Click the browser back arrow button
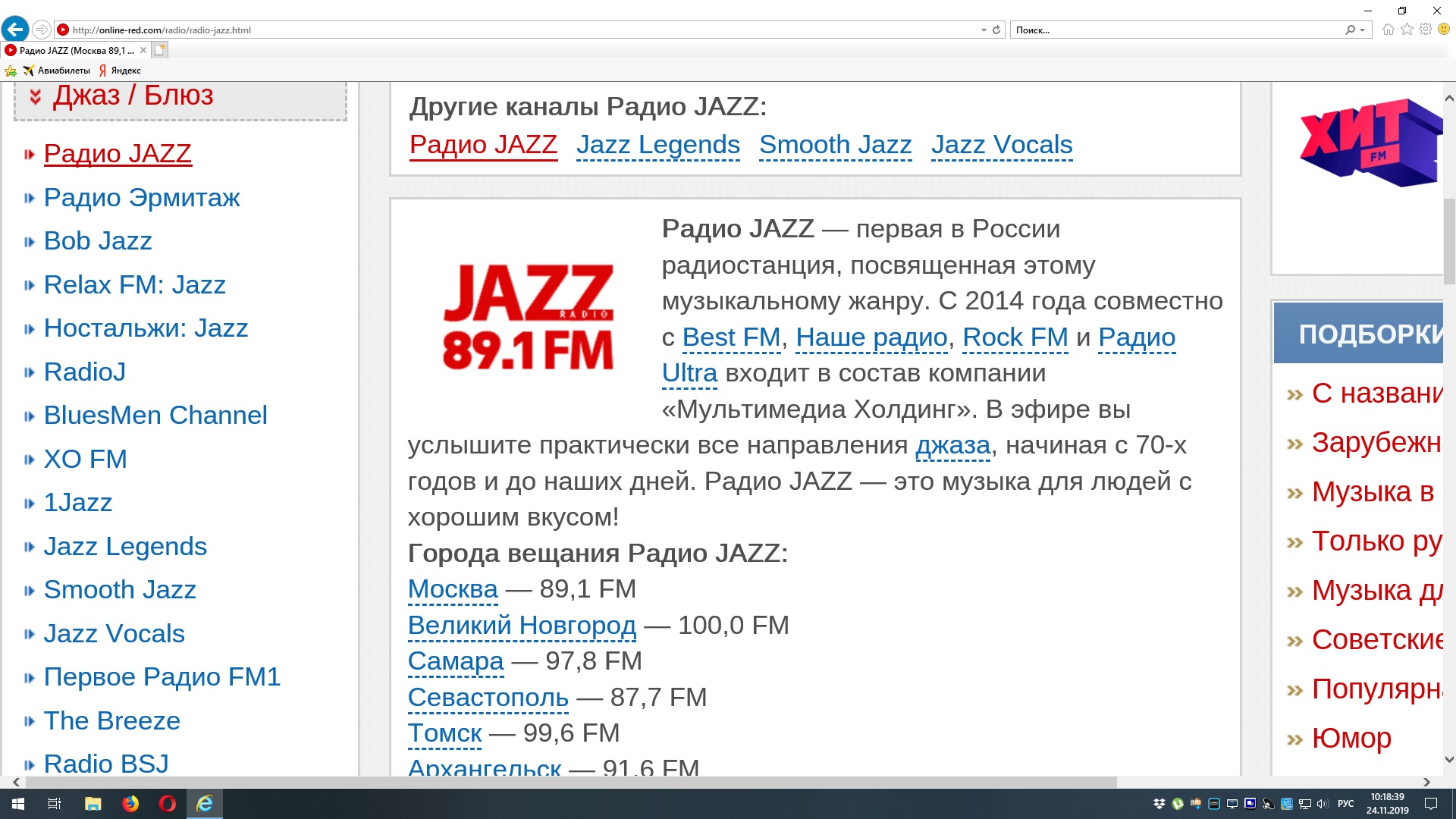The height and width of the screenshot is (819, 1456). coord(15,30)
